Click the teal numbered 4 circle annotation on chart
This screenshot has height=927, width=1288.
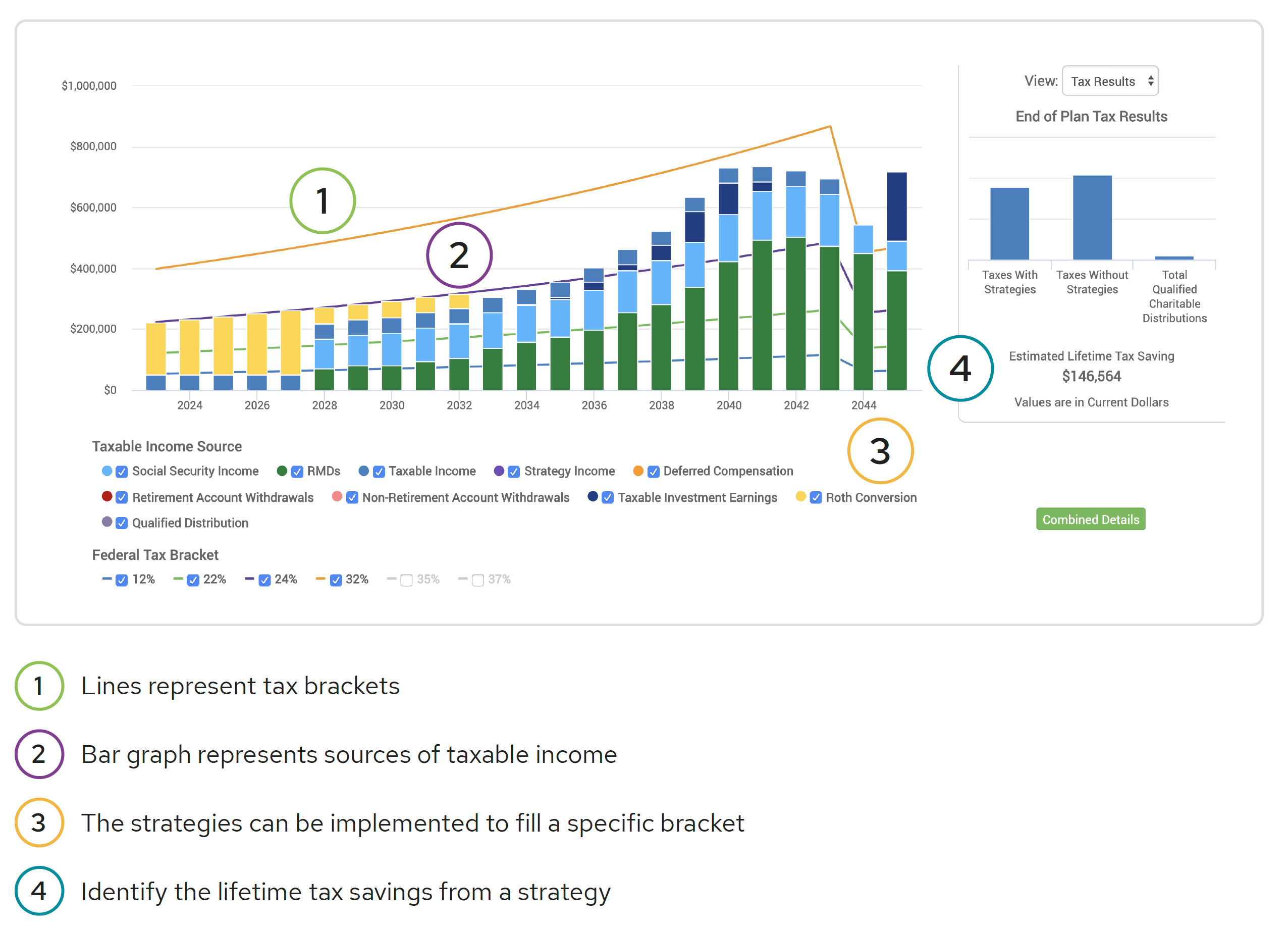tap(960, 368)
